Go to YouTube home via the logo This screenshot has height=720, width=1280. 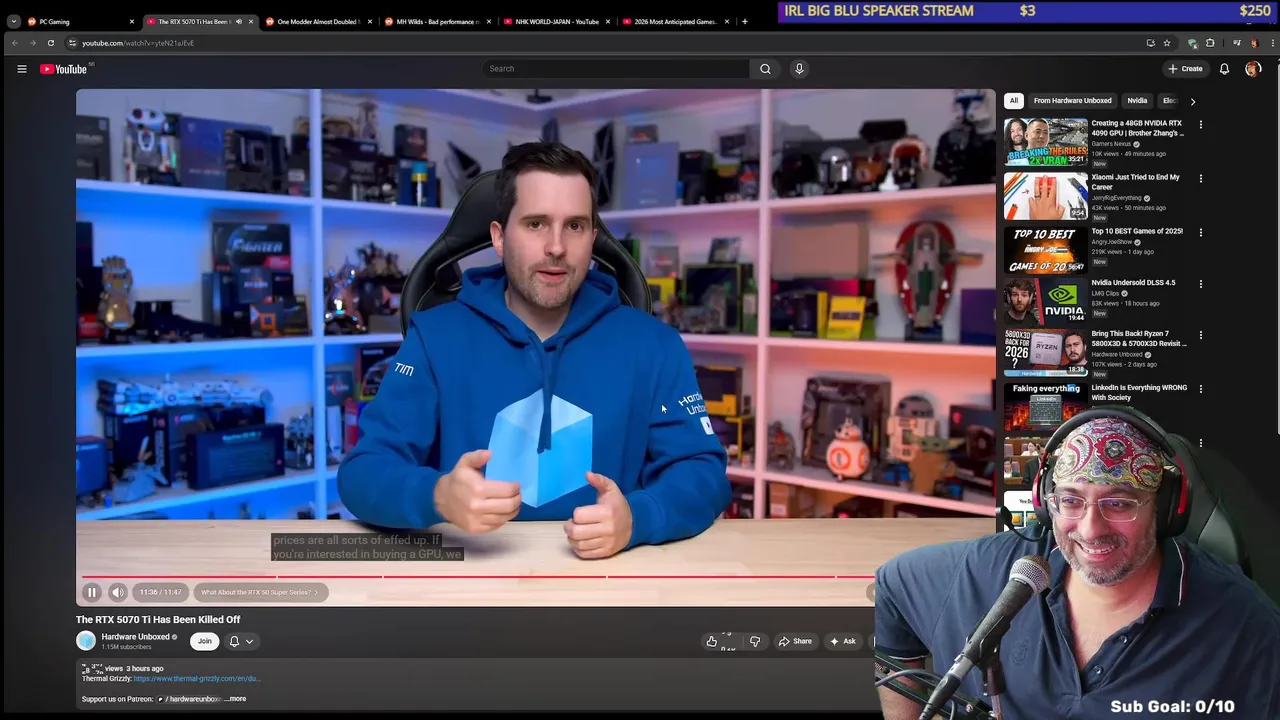tap(64, 69)
